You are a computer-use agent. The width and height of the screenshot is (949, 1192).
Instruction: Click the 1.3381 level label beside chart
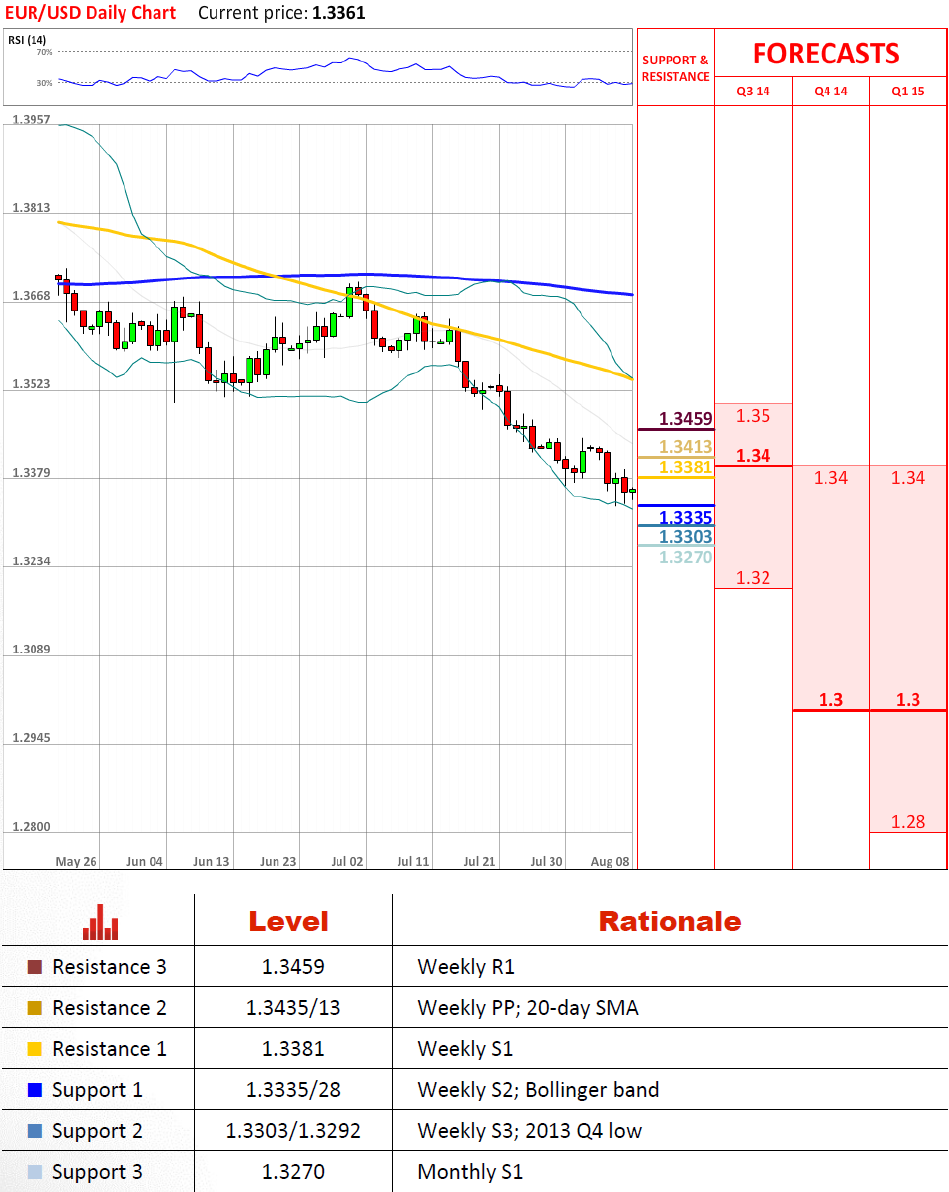click(x=685, y=467)
